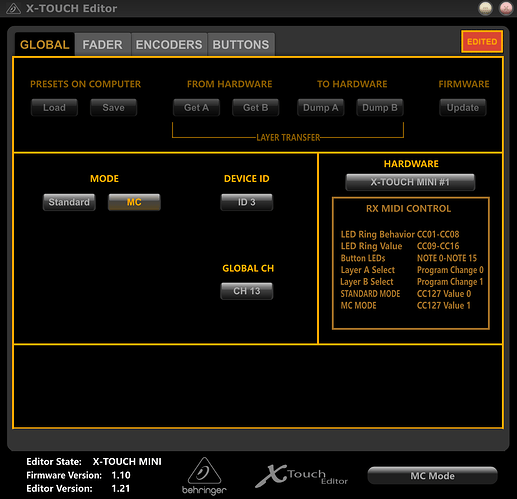
Task: Click the 'MC MODE' text in RX MIDI list
Action: pyautogui.click(x=358, y=306)
